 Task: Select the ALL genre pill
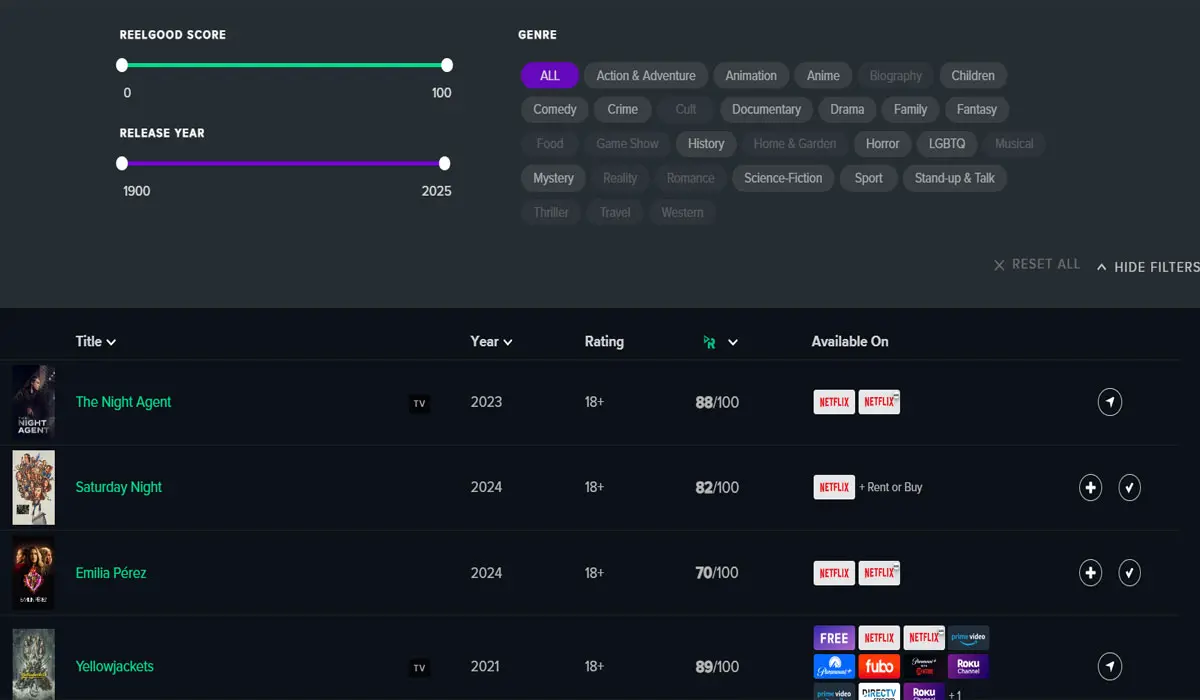click(x=550, y=76)
